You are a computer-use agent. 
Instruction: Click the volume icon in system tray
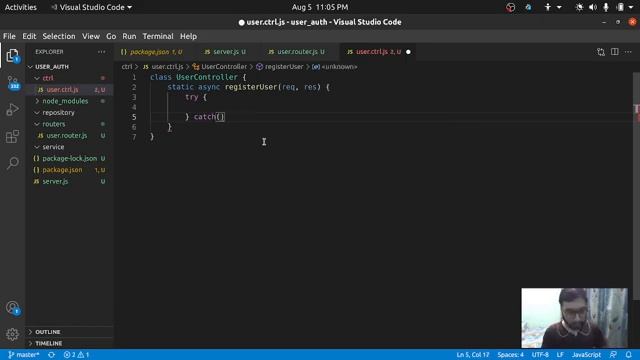coord(593,7)
